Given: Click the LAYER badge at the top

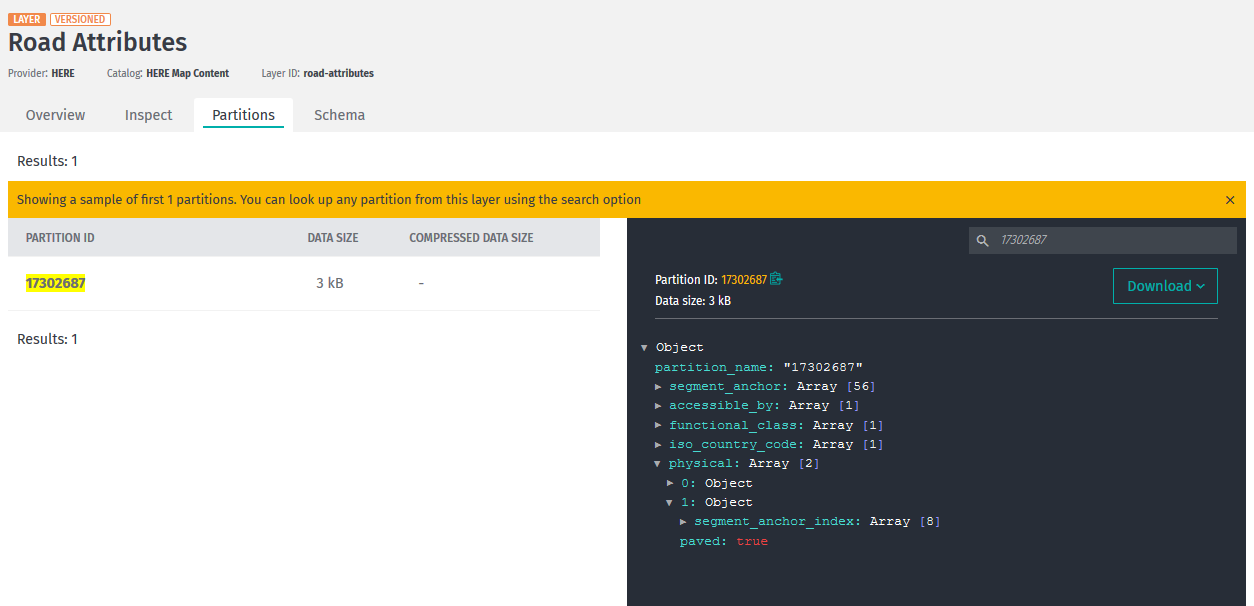Looking at the screenshot, I should click(24, 19).
